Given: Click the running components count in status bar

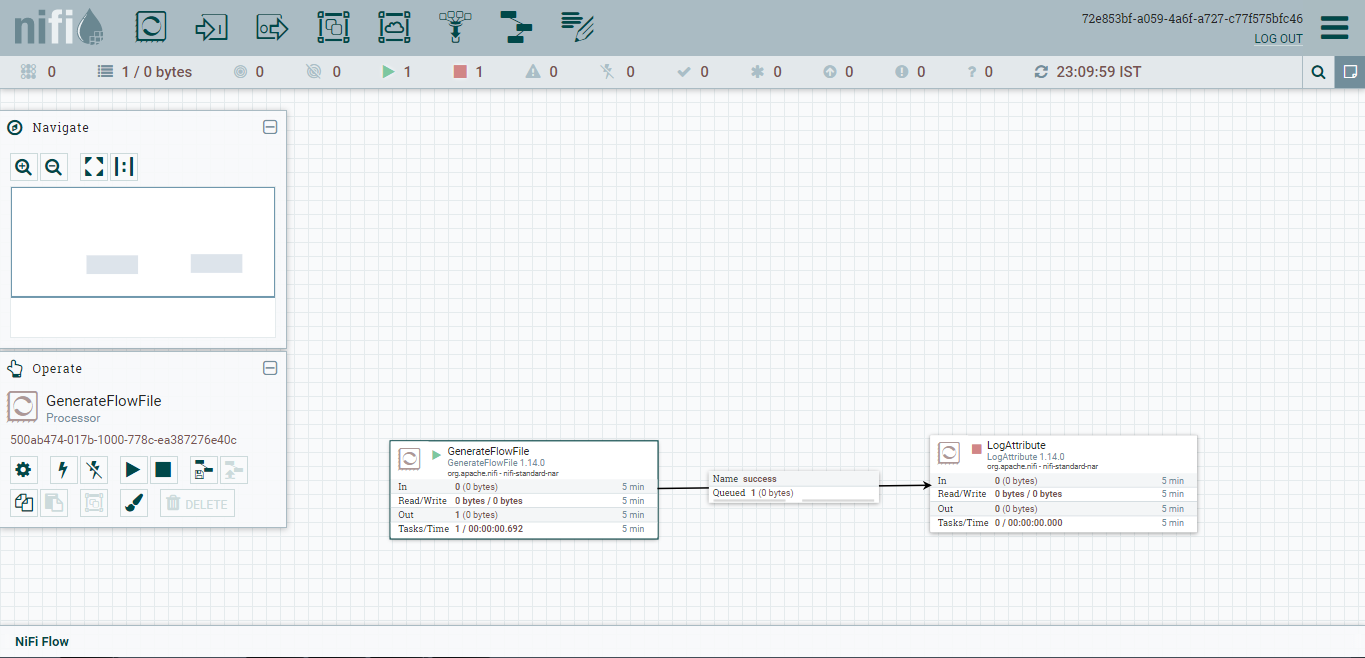Looking at the screenshot, I should point(397,72).
